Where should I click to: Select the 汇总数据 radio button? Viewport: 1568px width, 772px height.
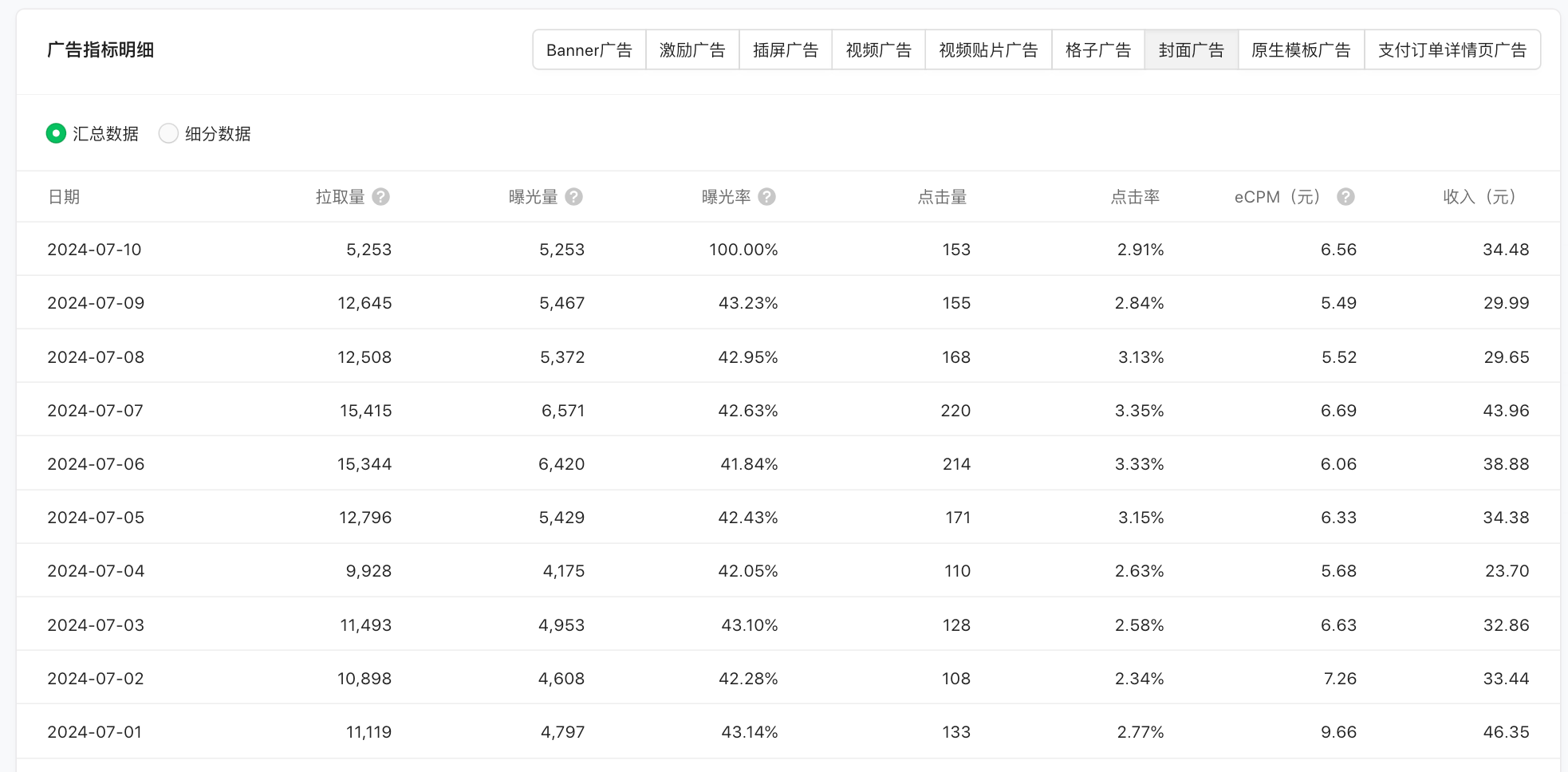[x=56, y=133]
